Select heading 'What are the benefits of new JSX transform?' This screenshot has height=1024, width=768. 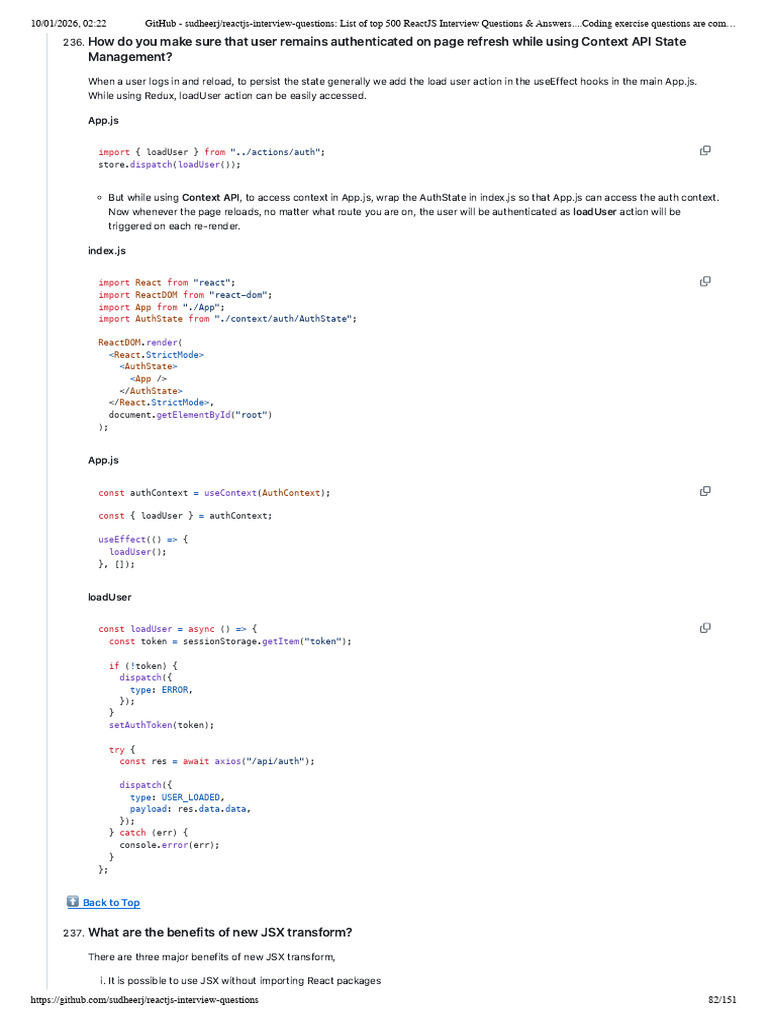click(x=220, y=933)
